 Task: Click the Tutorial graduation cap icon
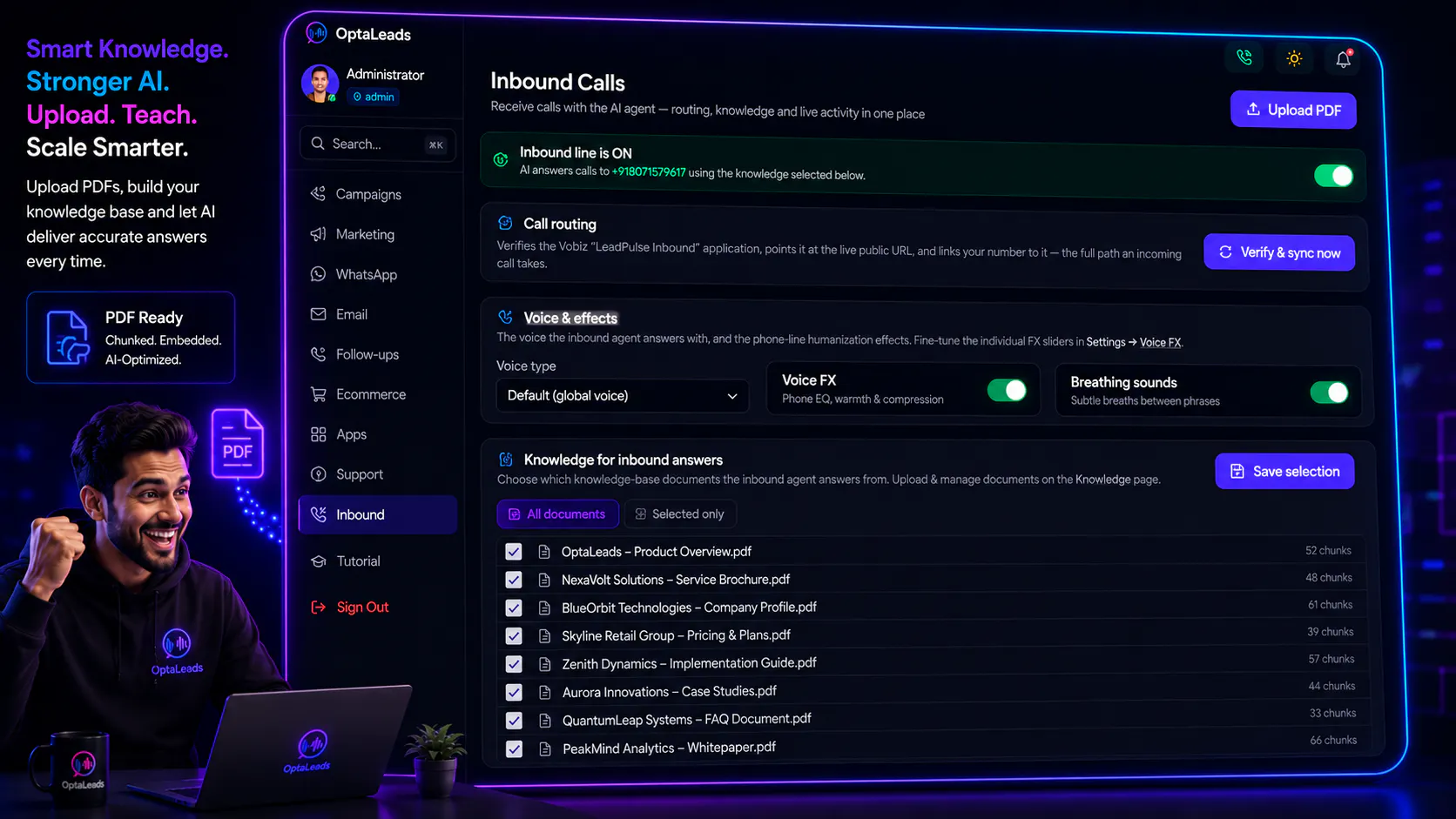point(318,561)
